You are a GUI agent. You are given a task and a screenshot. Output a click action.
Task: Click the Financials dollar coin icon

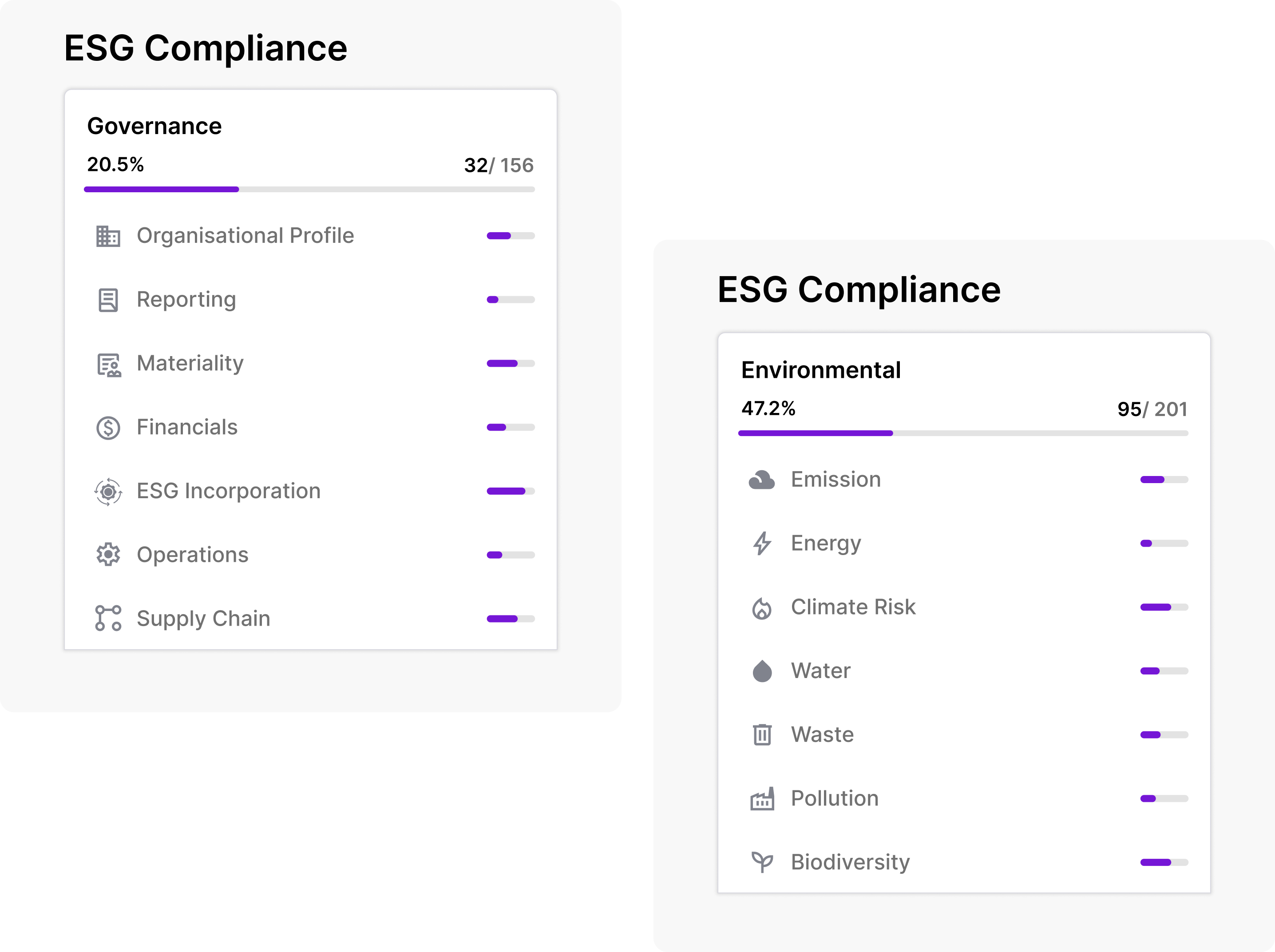pos(108,428)
